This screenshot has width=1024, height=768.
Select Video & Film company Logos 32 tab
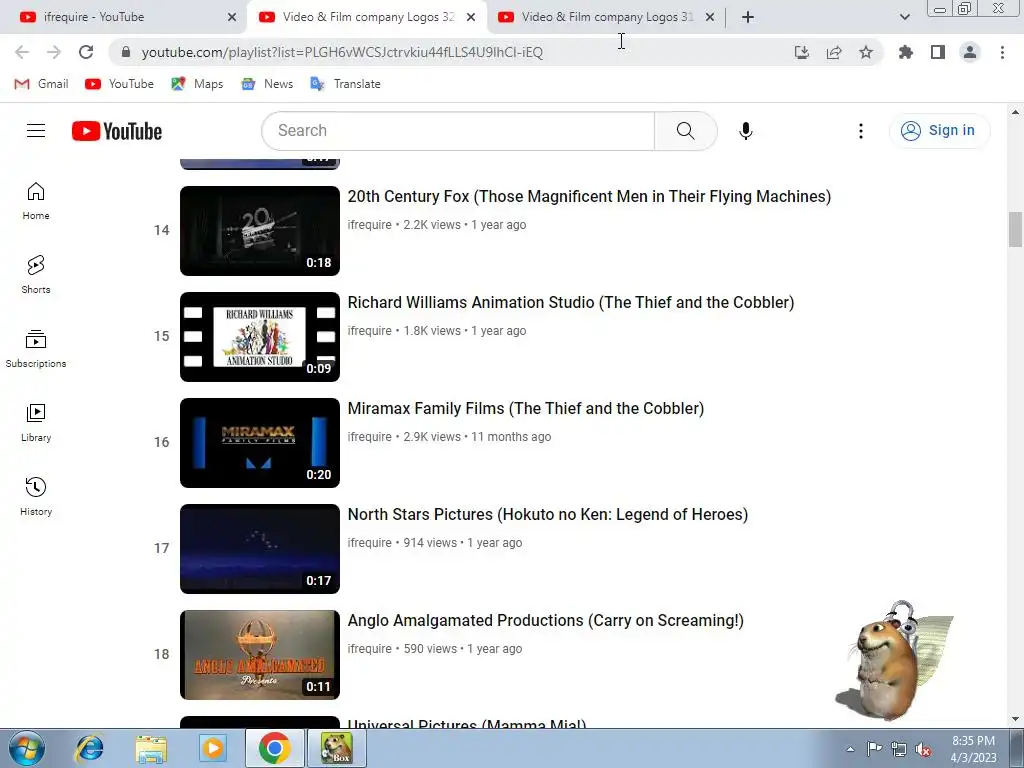coord(367,17)
